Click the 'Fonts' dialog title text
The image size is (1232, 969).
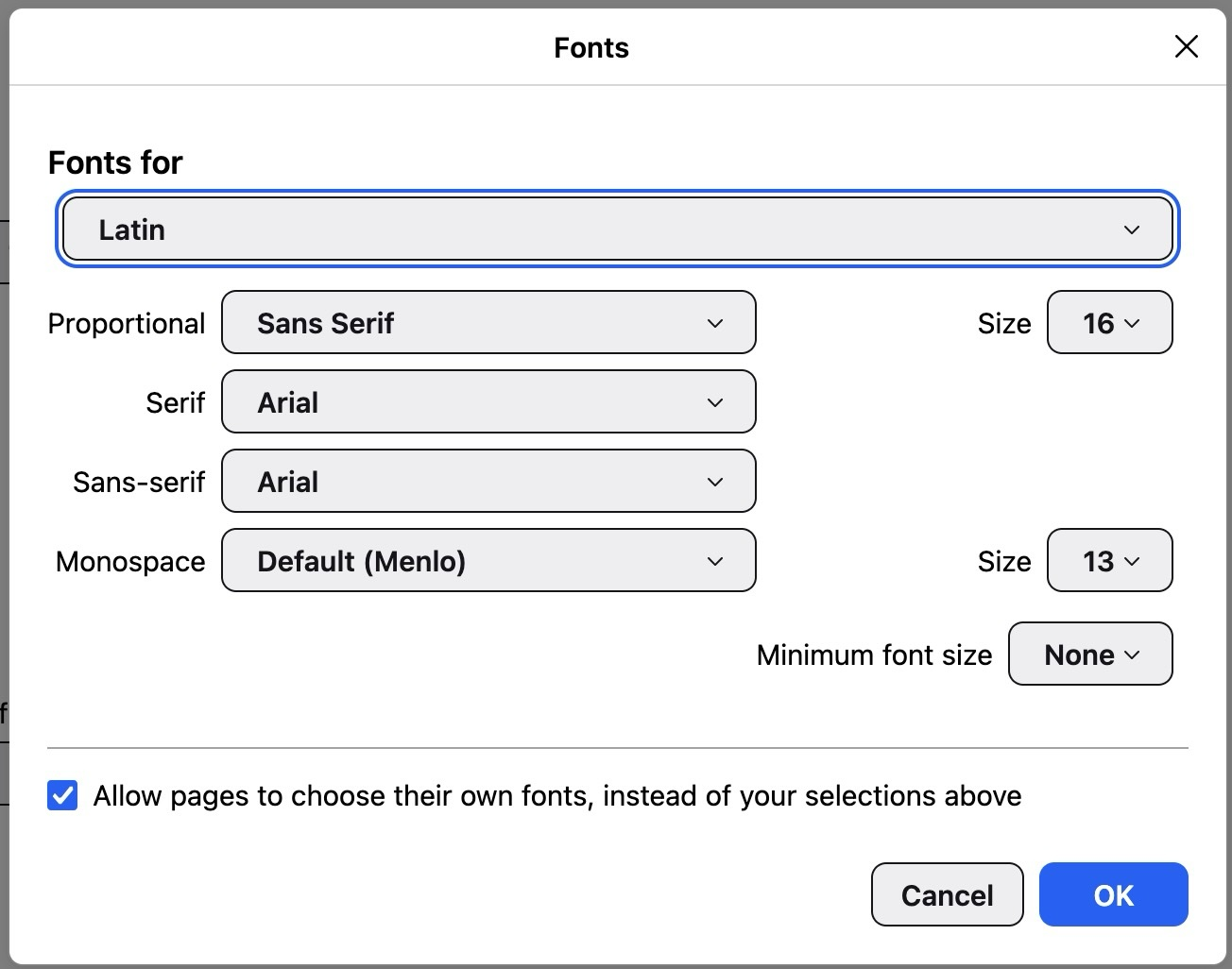tap(591, 47)
